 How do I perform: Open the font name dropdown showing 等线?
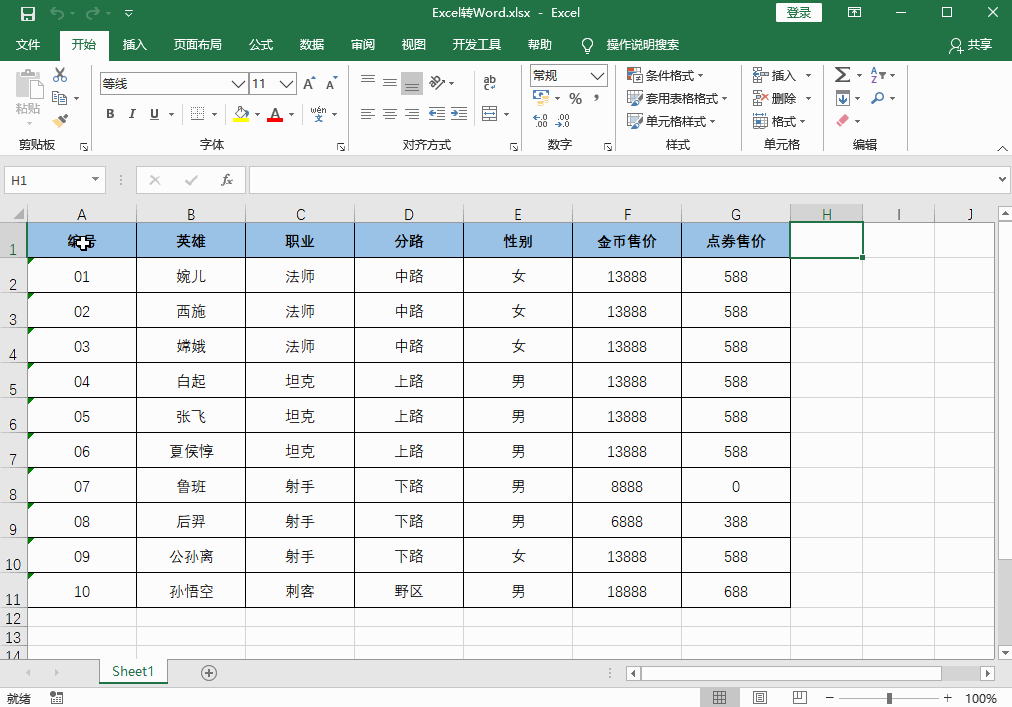[x=238, y=84]
